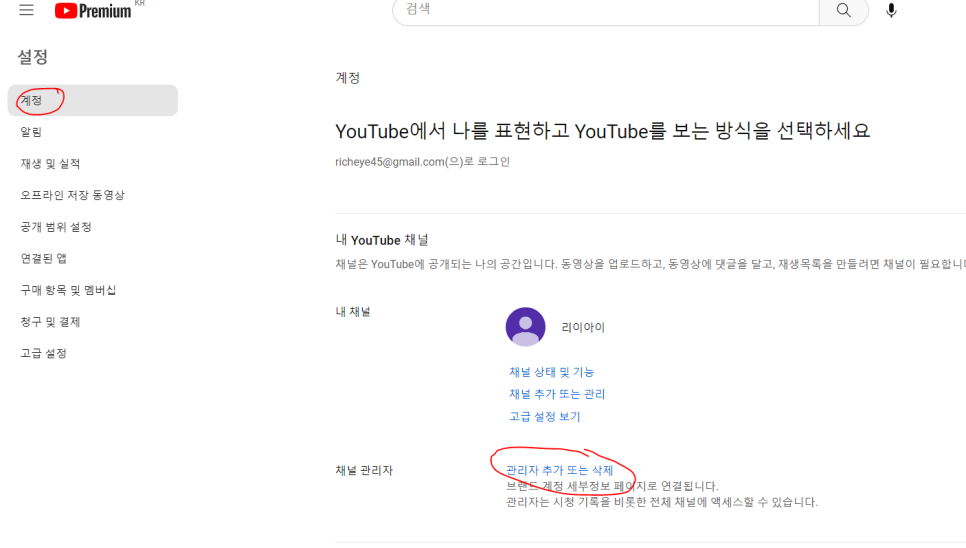Click 관리자 추가 또는 삭제 link
The image size is (966, 548).
coord(559,470)
